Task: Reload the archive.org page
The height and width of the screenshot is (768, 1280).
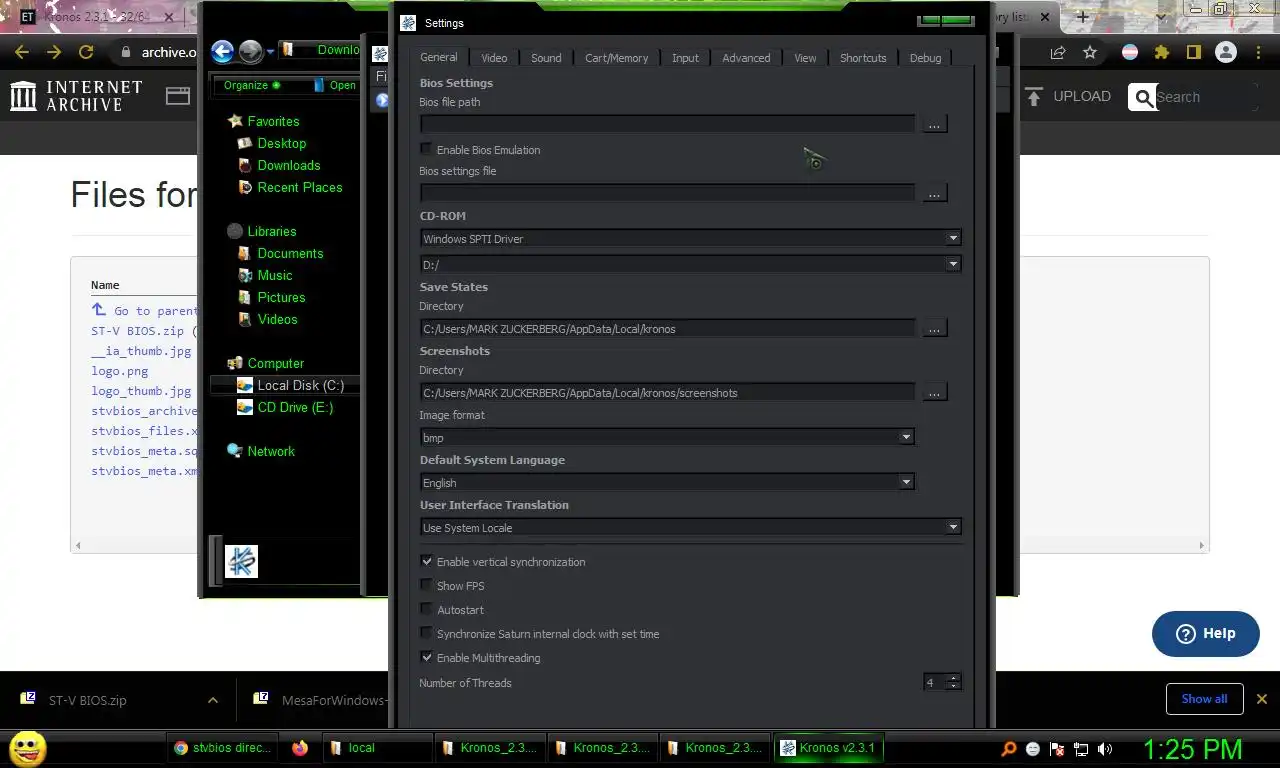Action: pyautogui.click(x=86, y=52)
